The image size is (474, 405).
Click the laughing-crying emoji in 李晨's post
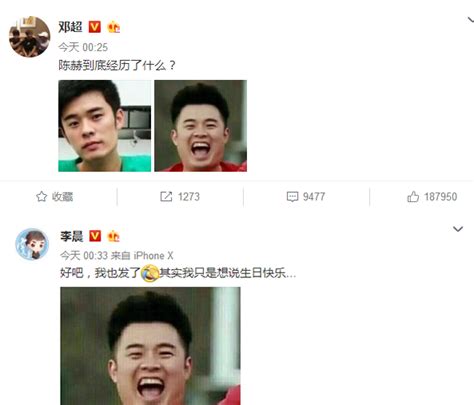150,273
